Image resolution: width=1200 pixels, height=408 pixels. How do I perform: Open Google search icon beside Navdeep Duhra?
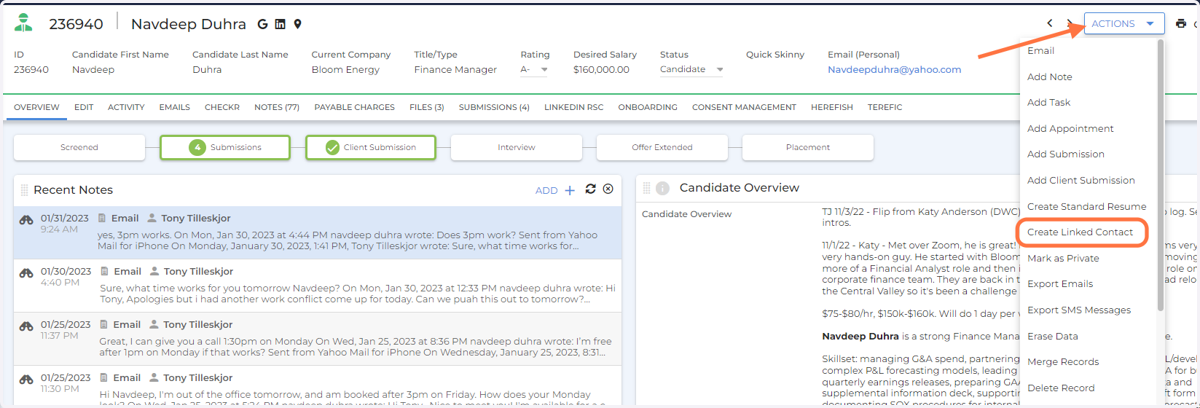coord(262,24)
